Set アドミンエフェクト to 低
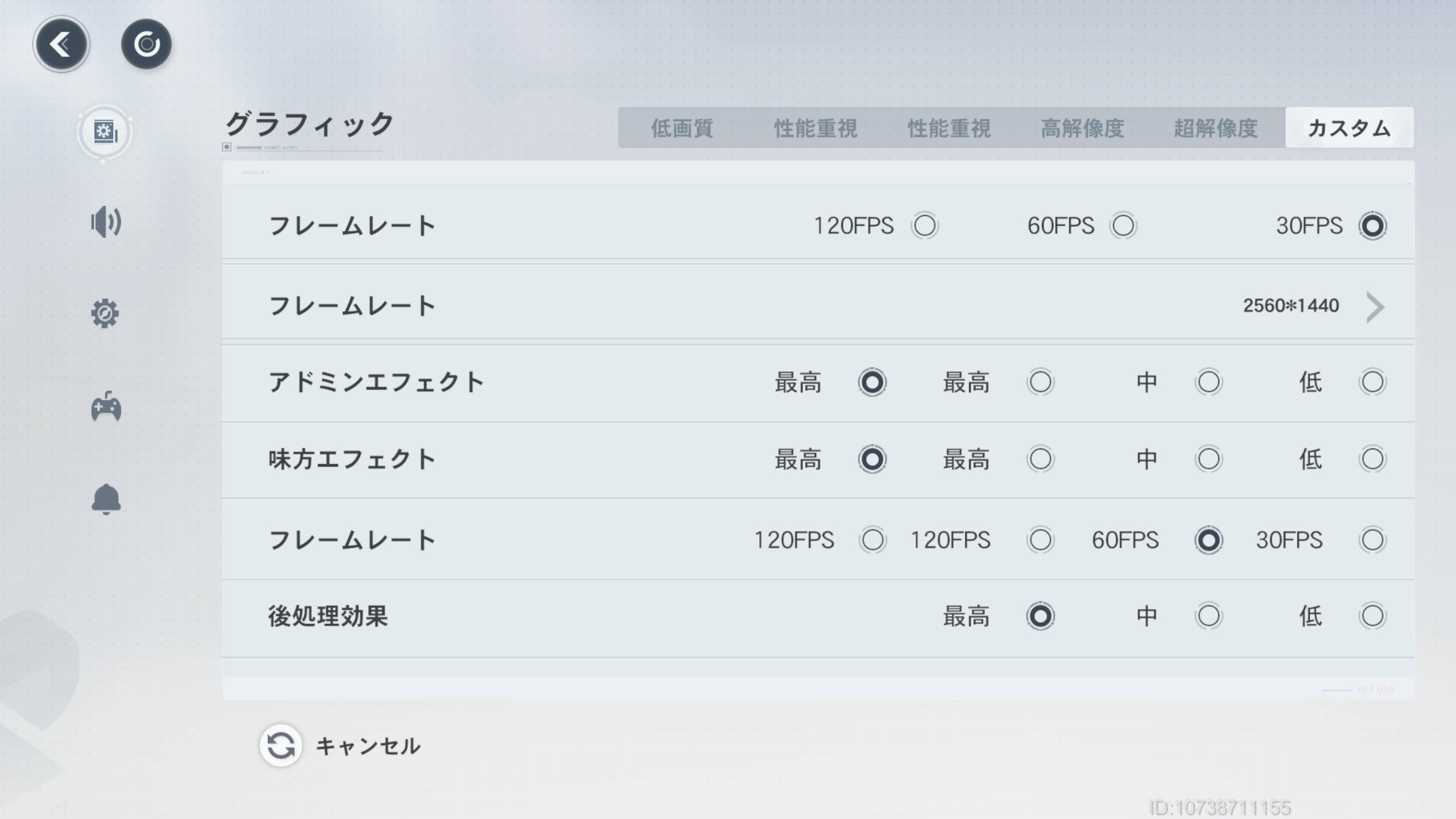1456x819 pixels. point(1372,382)
